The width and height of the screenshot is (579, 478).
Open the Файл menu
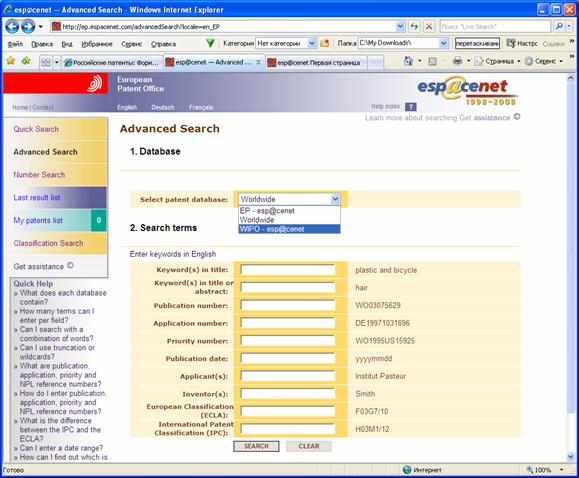[x=15, y=44]
